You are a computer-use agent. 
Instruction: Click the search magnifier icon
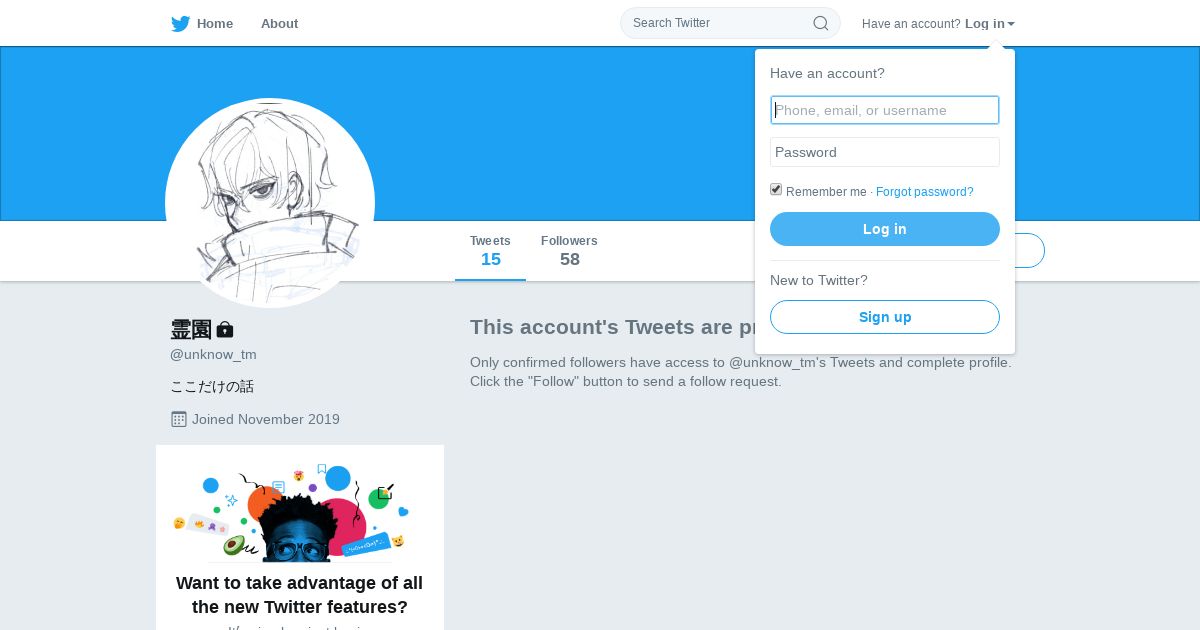click(x=820, y=23)
